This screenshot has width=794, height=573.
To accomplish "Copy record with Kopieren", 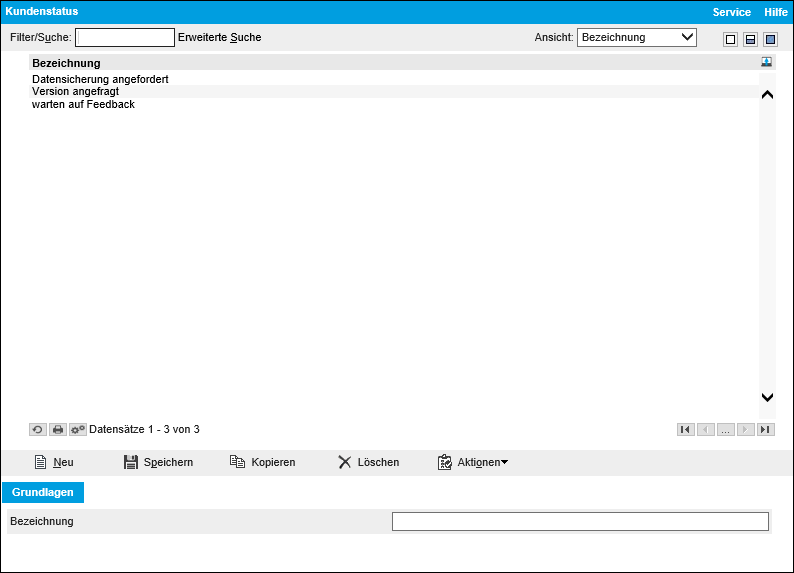I will tap(262, 462).
